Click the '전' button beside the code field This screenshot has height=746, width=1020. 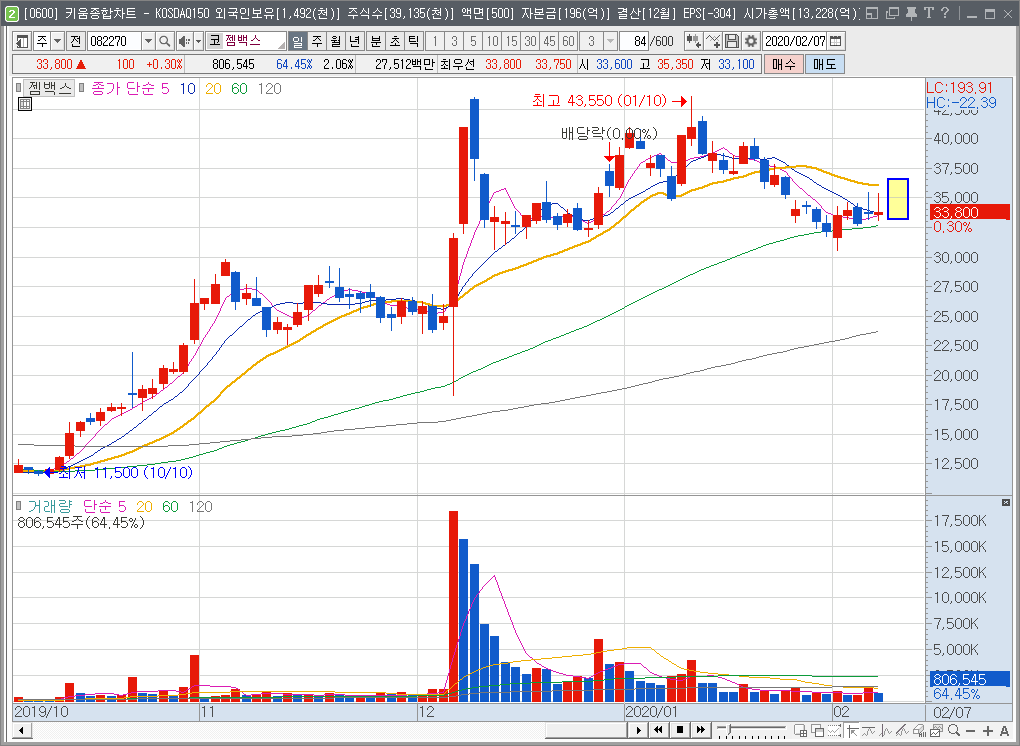[75, 42]
